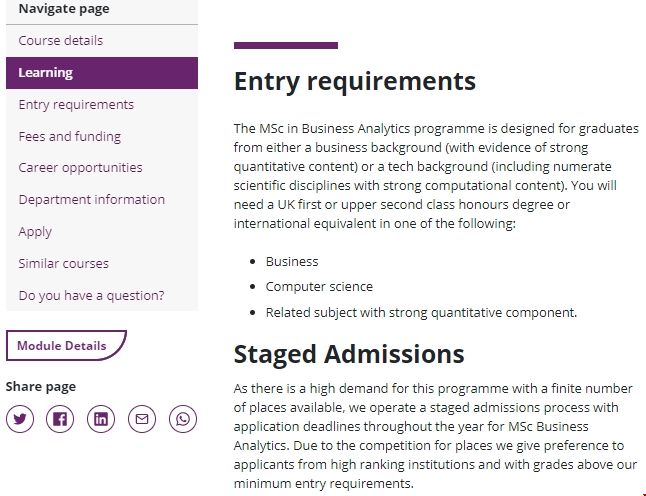Go to Fees and funding

[70, 137]
